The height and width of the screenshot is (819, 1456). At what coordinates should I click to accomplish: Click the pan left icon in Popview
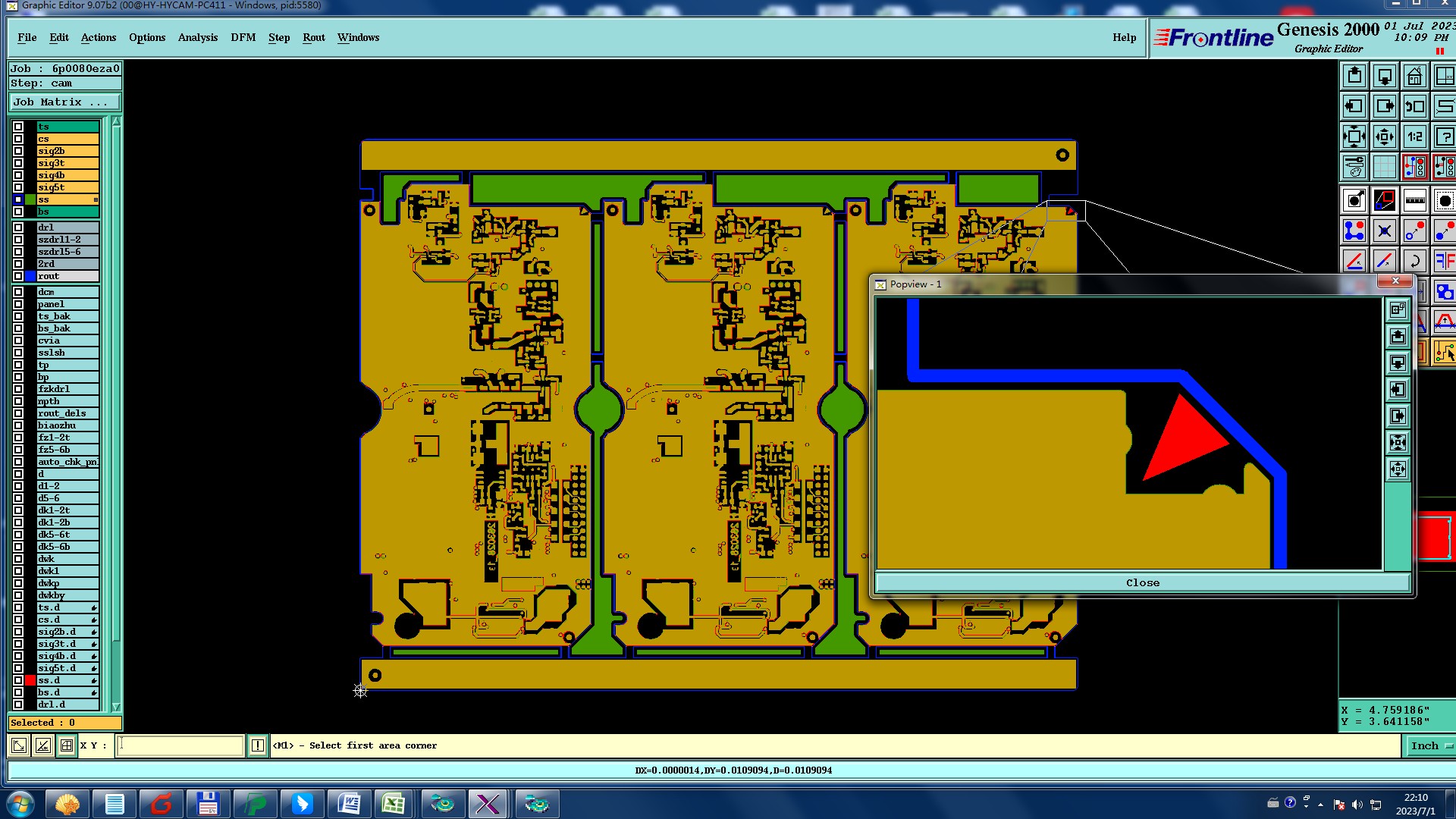pyautogui.click(x=1398, y=390)
